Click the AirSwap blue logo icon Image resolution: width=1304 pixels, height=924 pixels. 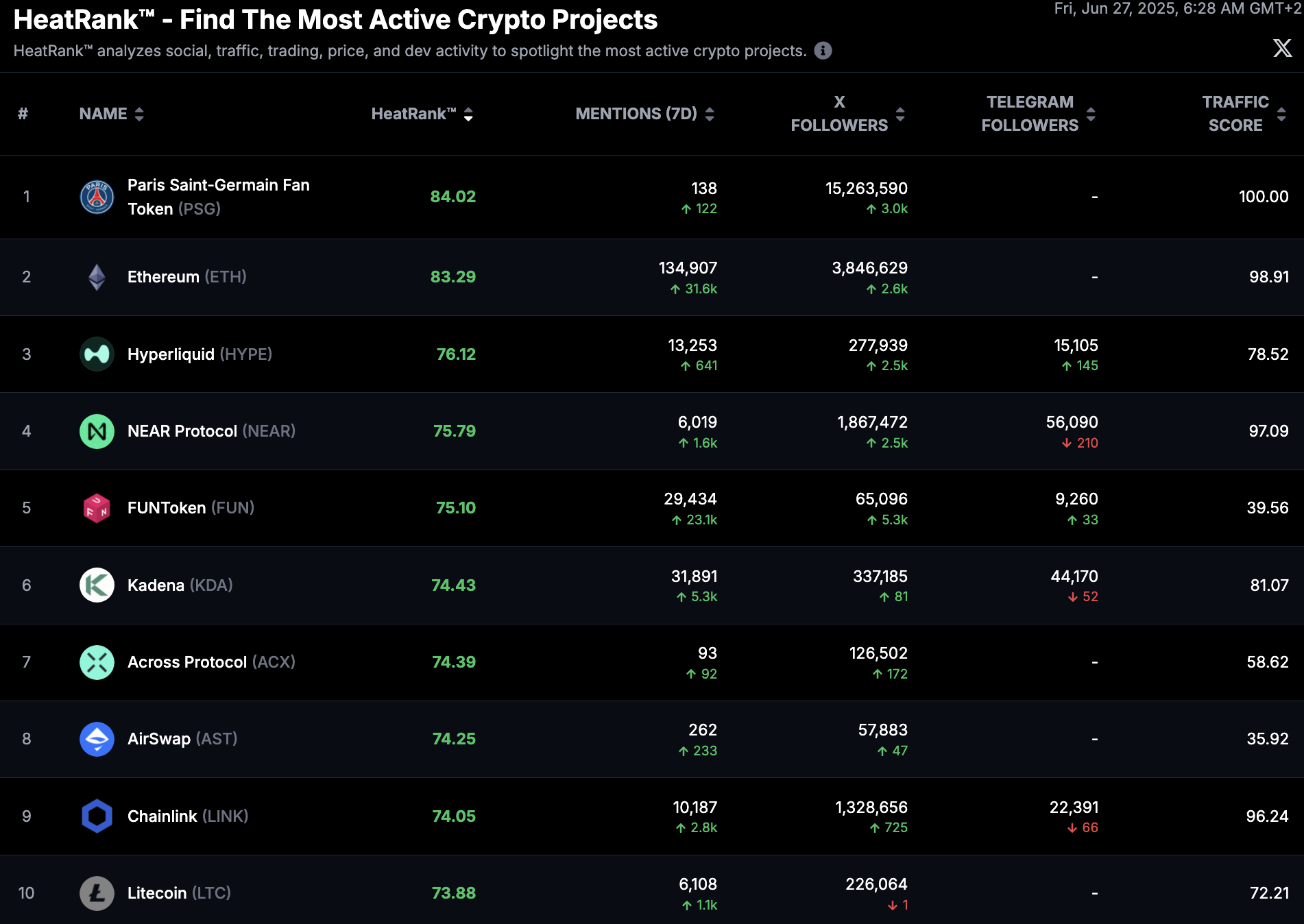tap(97, 739)
